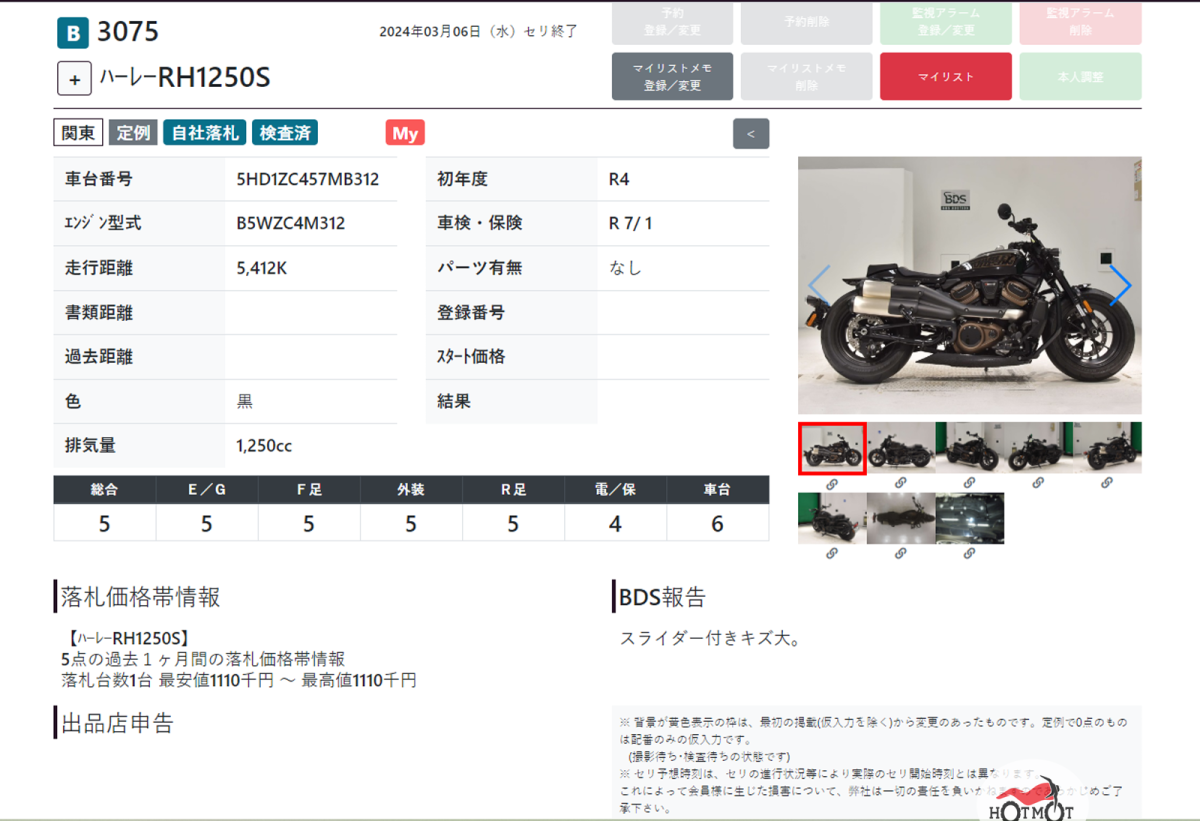Collapse the panel with the < button
Screen dimensions: 1200x821
point(751,134)
